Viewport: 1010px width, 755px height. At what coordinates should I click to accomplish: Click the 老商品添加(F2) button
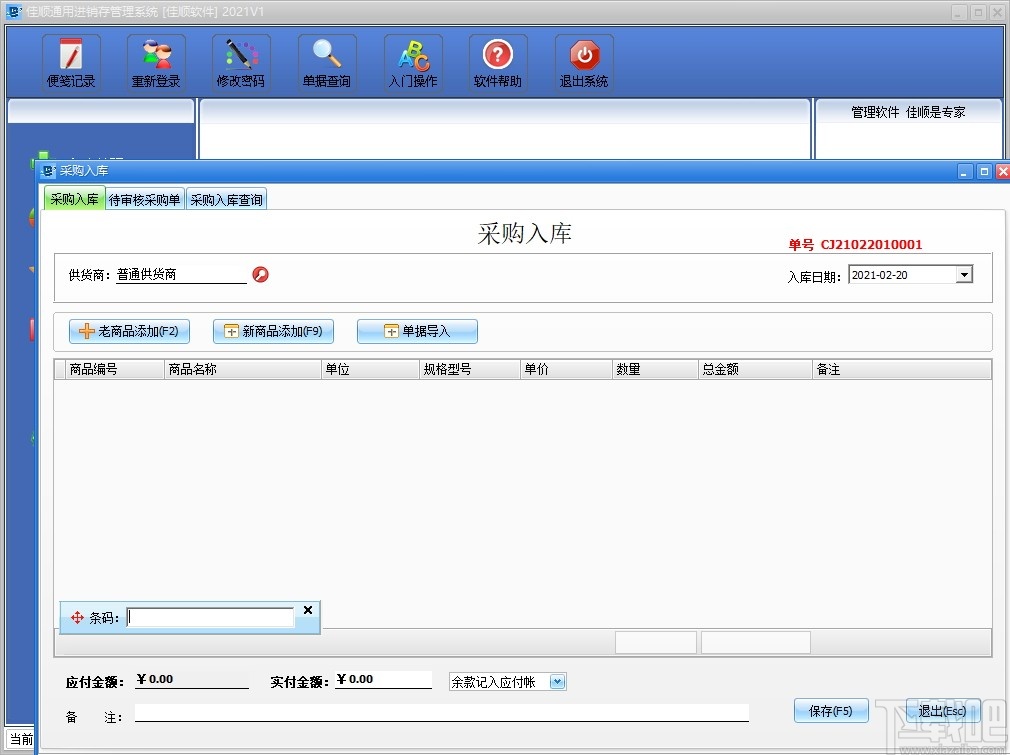click(129, 331)
